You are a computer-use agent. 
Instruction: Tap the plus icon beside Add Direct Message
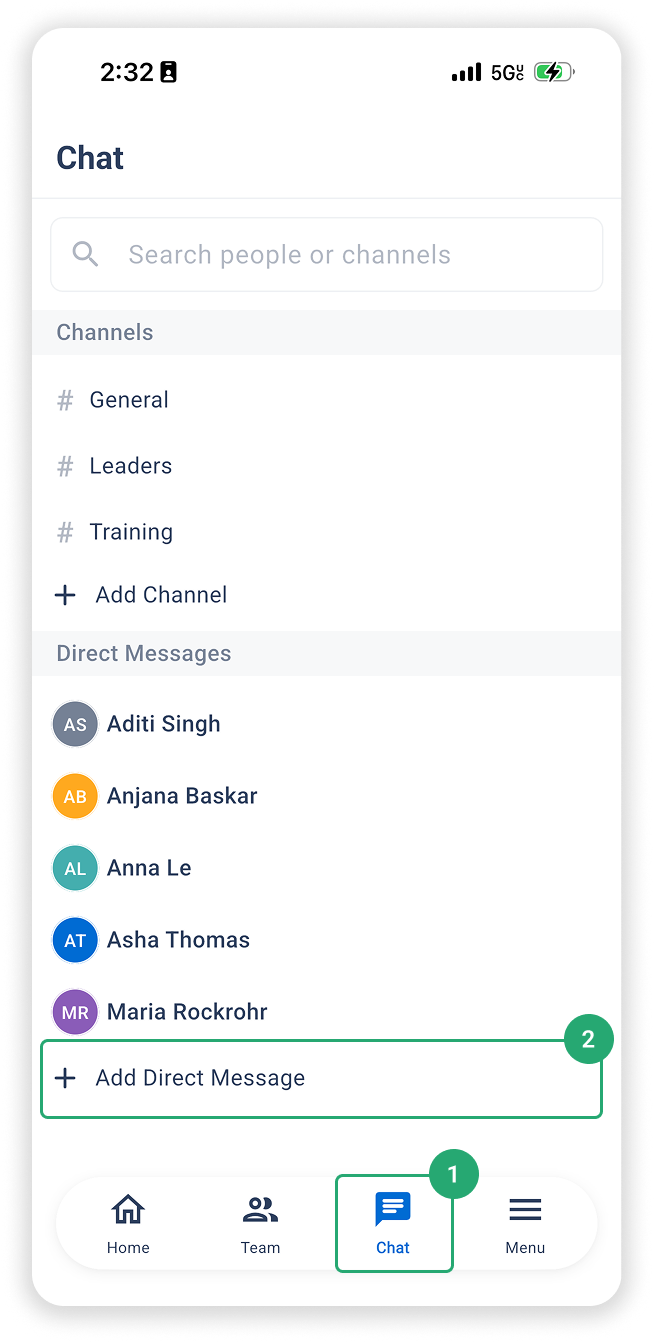pos(65,1078)
